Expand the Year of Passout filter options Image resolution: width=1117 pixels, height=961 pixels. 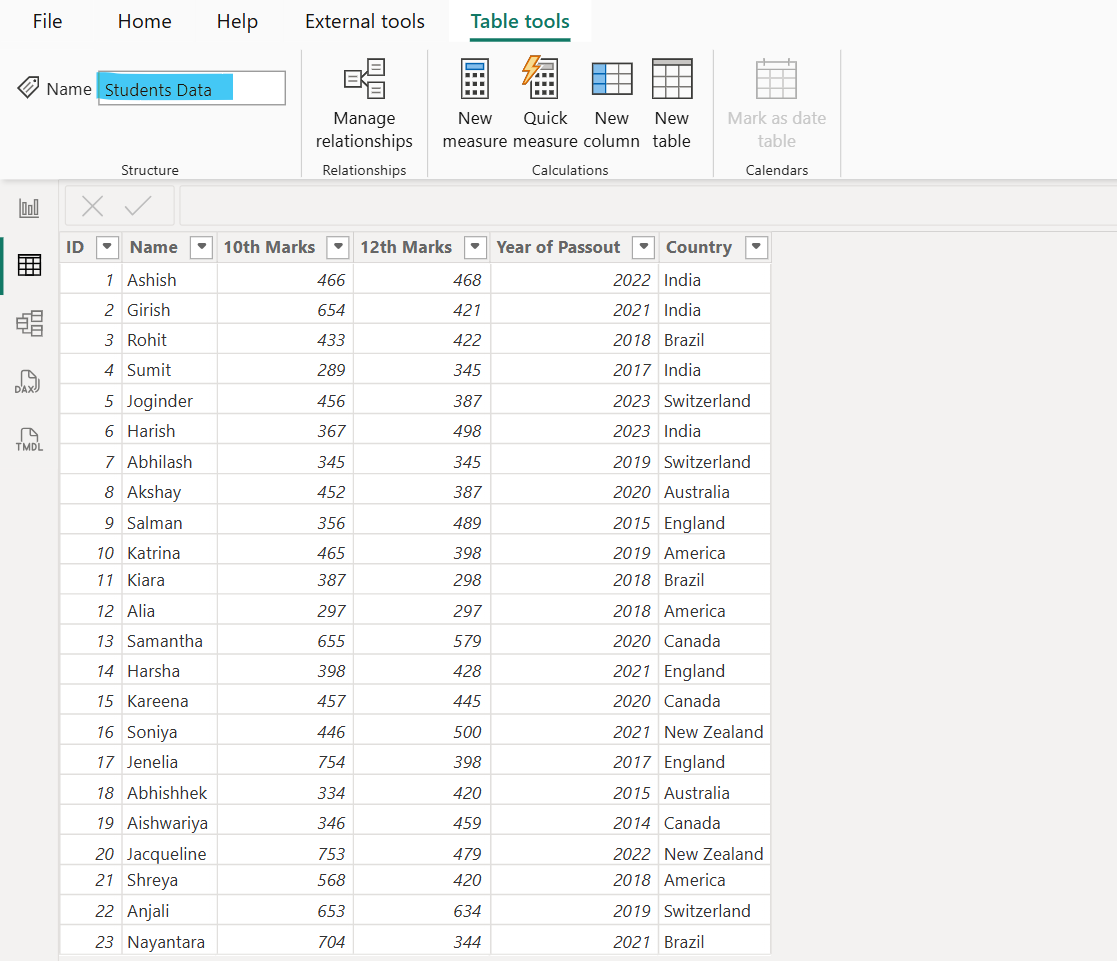(x=642, y=247)
